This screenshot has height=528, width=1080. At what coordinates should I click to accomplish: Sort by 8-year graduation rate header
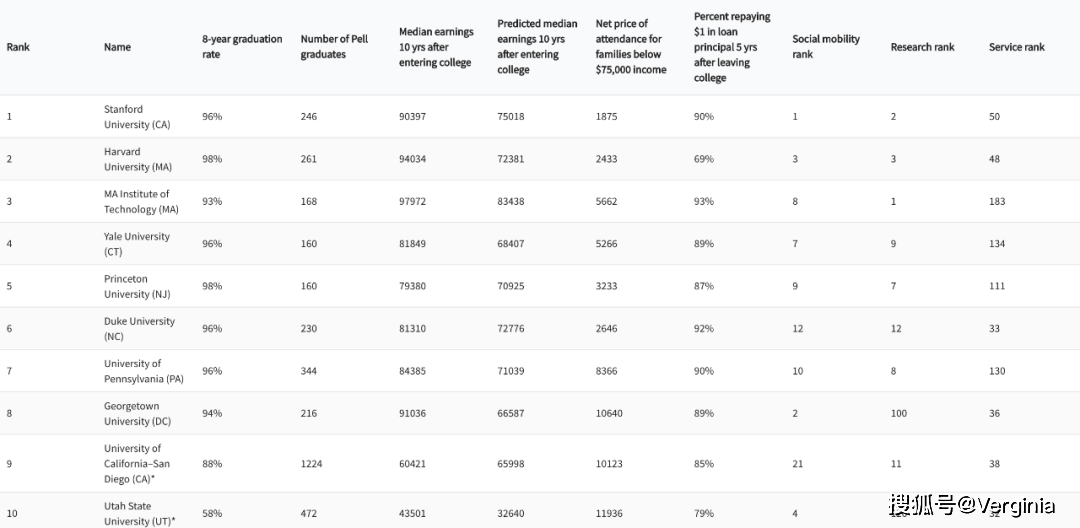click(242, 47)
